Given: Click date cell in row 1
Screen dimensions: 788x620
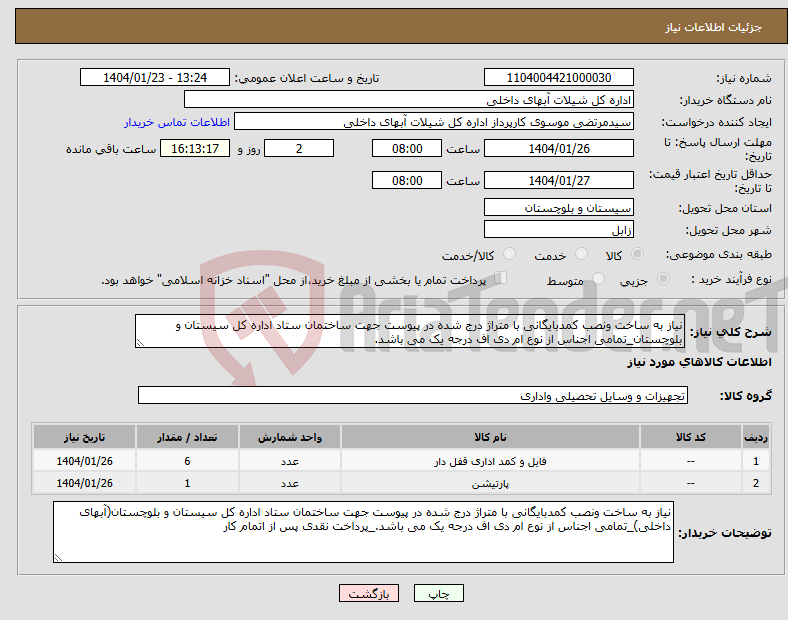Looking at the screenshot, I should click(84, 461).
